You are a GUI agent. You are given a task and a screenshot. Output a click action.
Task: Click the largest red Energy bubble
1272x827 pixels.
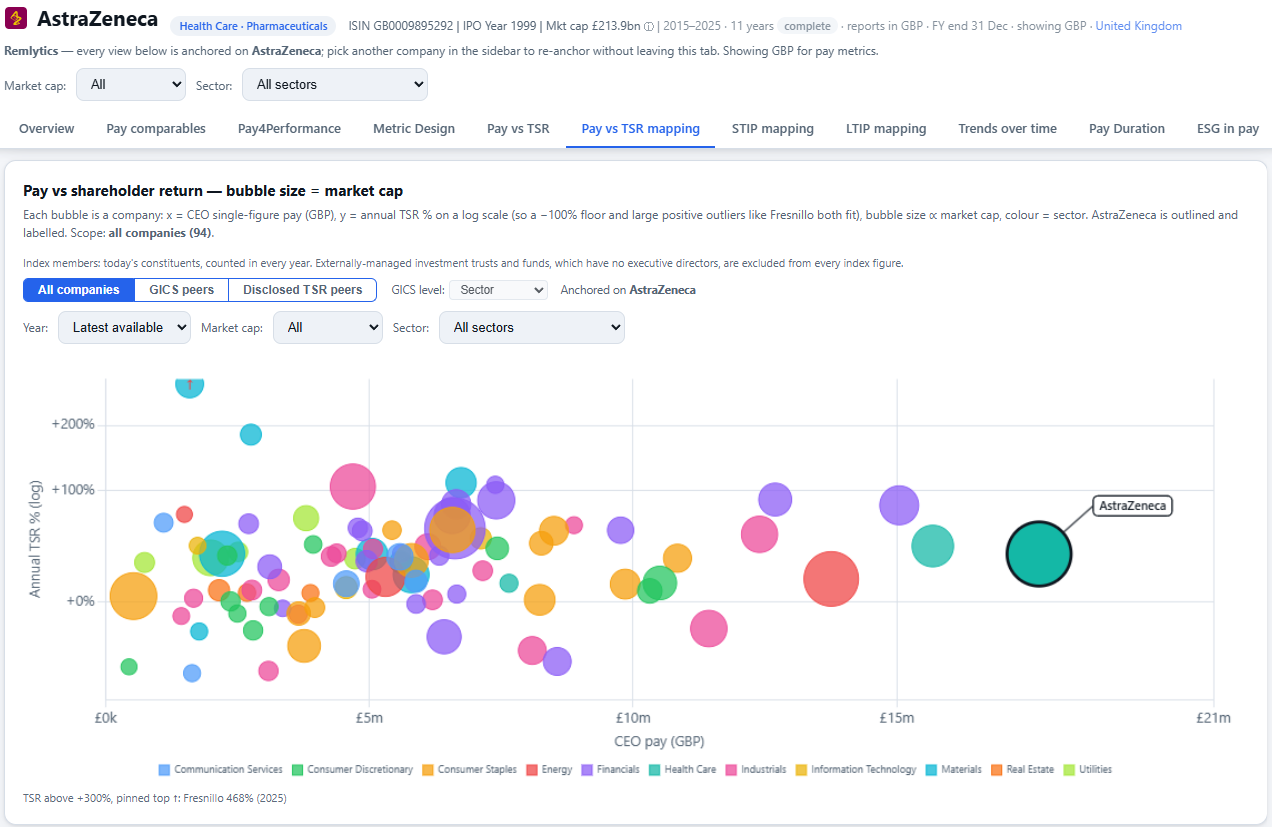point(831,578)
